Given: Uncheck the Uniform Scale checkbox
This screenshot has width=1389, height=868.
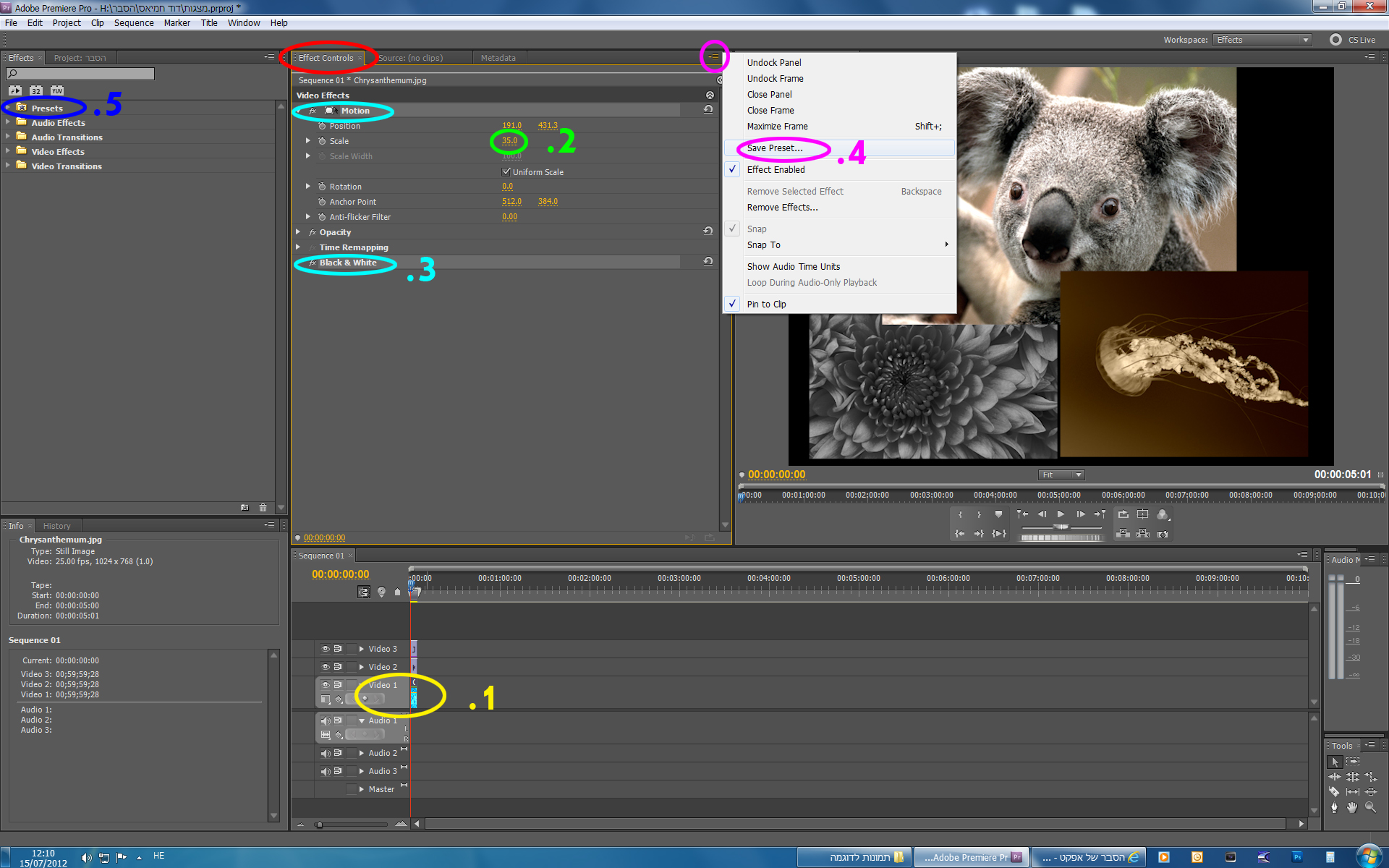Looking at the screenshot, I should point(506,172).
